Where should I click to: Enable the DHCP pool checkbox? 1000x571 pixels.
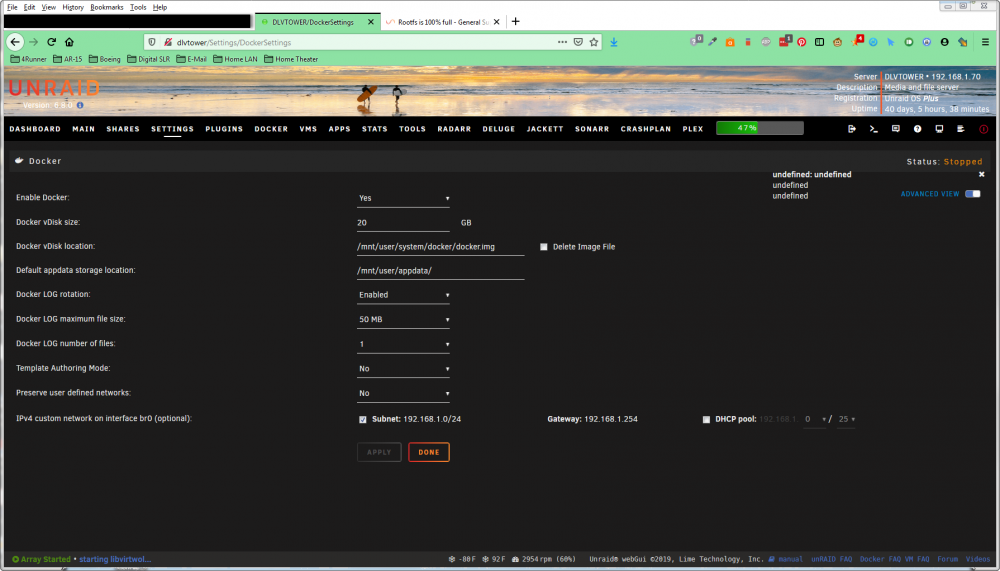[x=706, y=420]
